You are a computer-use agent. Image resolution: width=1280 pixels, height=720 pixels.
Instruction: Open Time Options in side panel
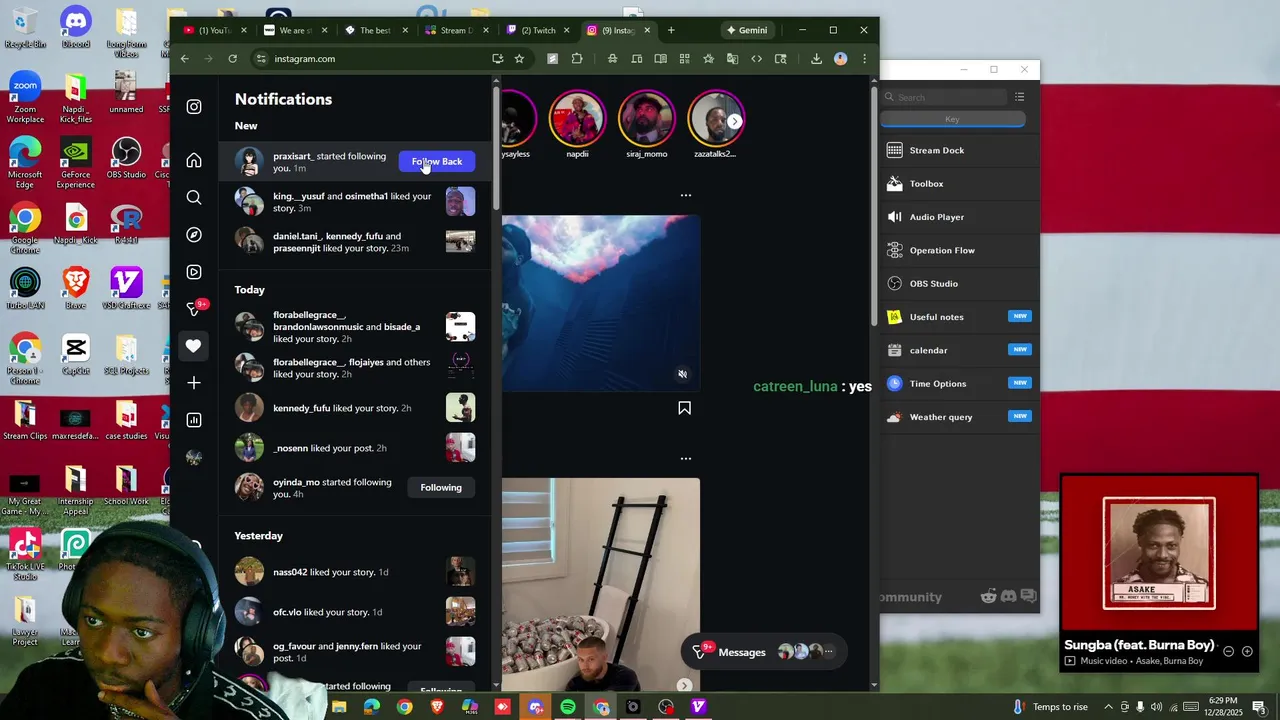click(x=958, y=384)
